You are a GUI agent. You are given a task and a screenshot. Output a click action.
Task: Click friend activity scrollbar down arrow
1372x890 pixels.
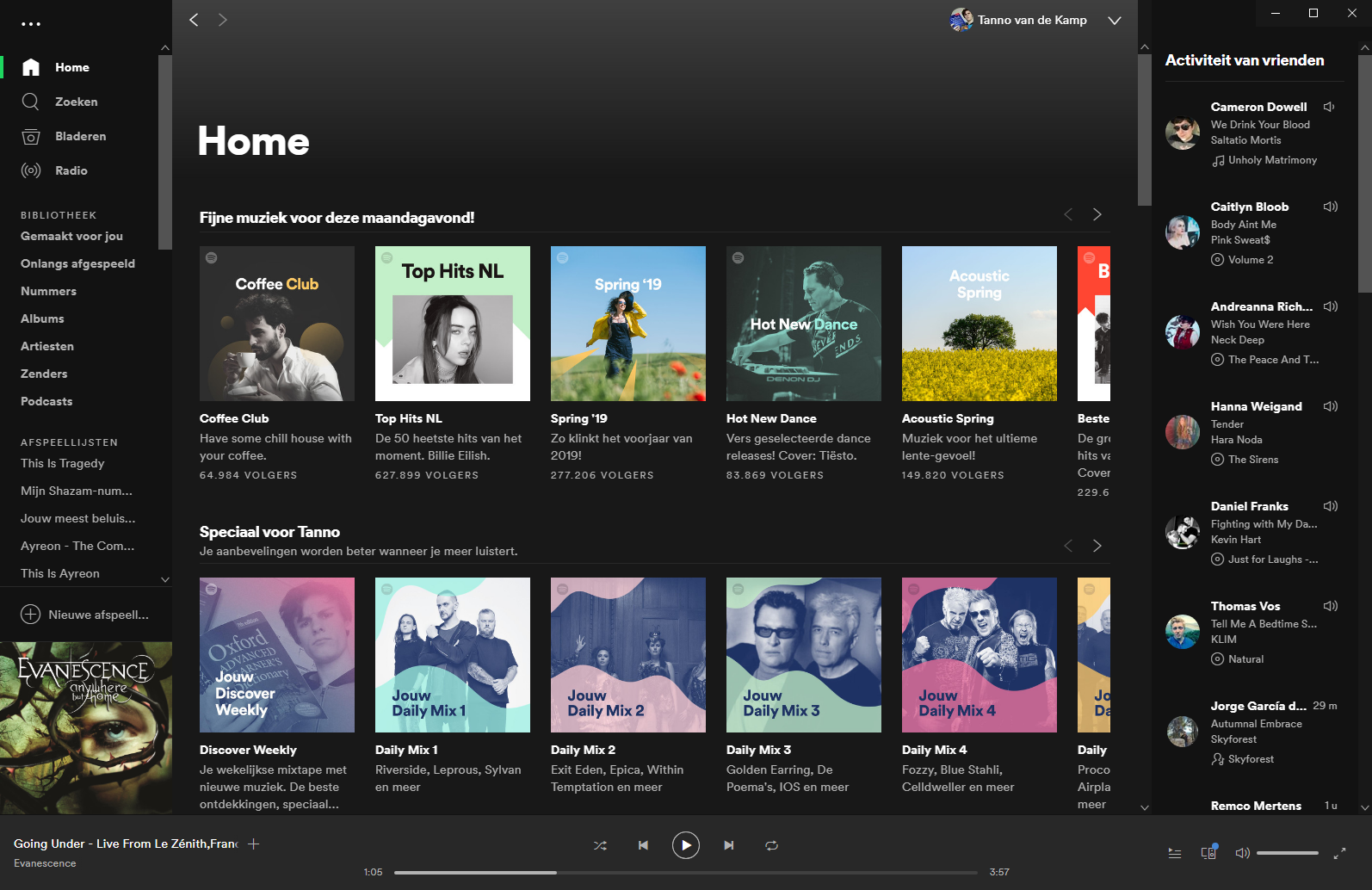click(x=1364, y=807)
